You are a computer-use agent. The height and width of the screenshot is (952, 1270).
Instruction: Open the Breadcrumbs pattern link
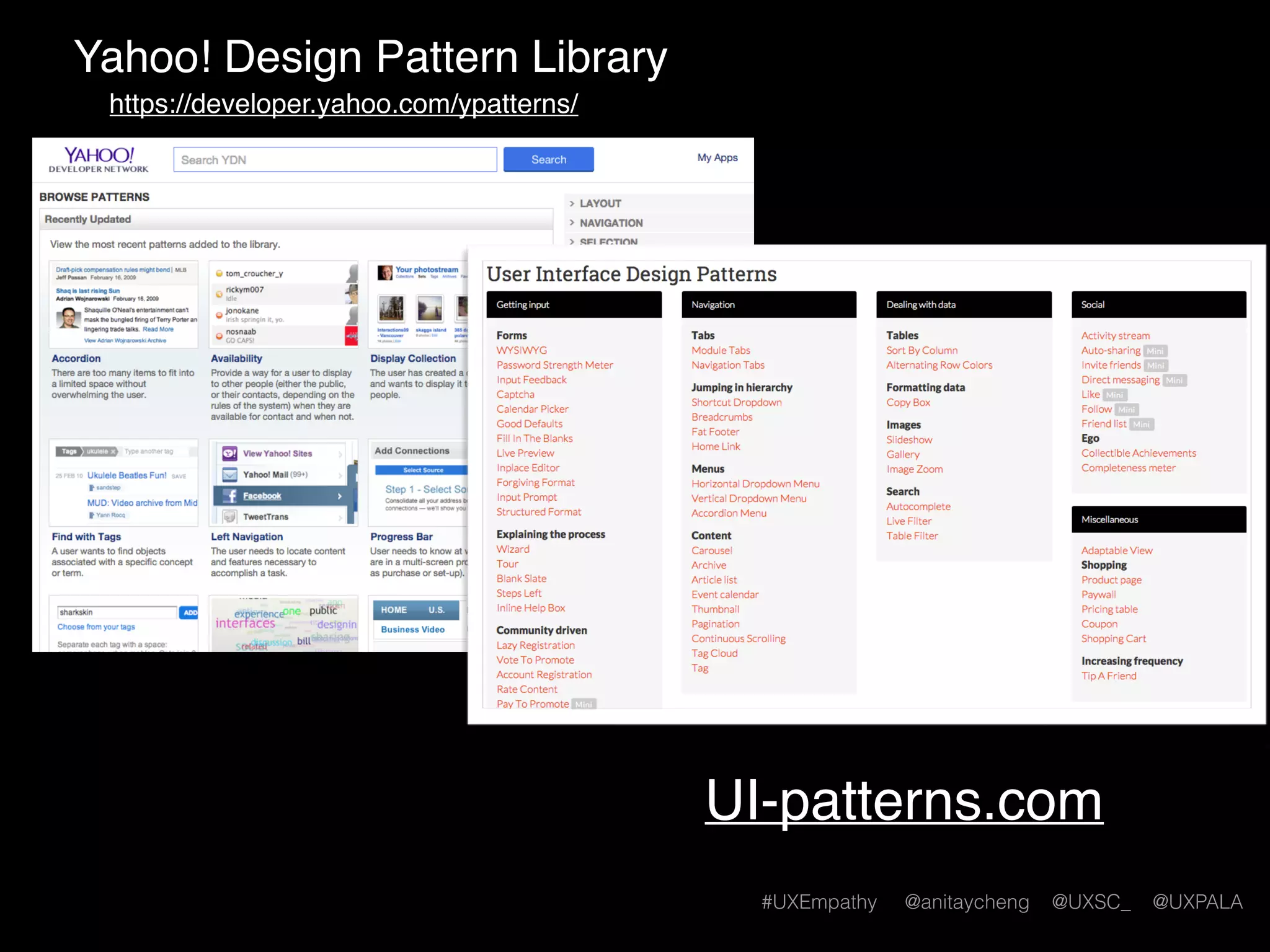point(722,417)
